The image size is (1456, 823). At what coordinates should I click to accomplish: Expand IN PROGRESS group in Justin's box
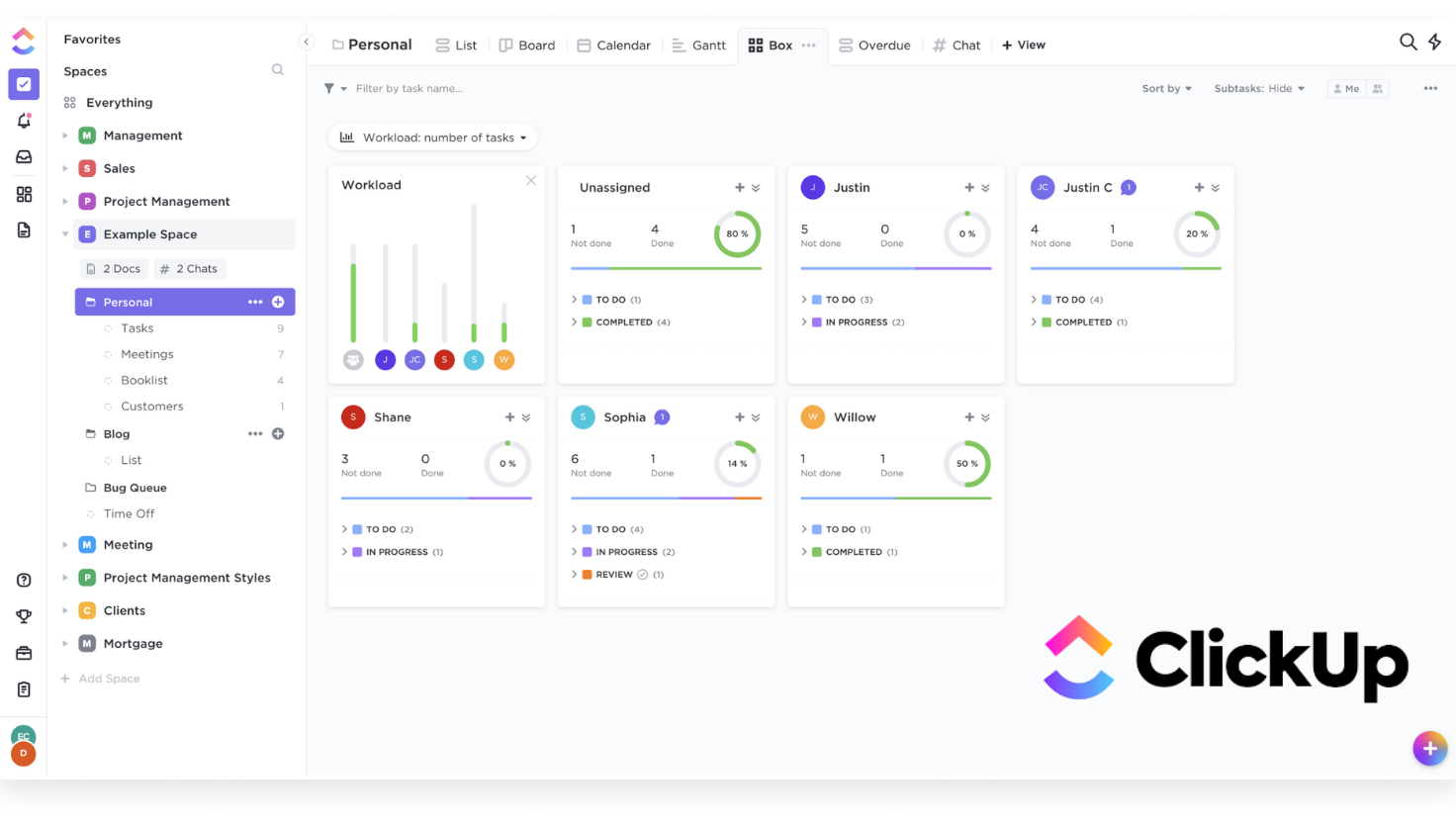[804, 321]
